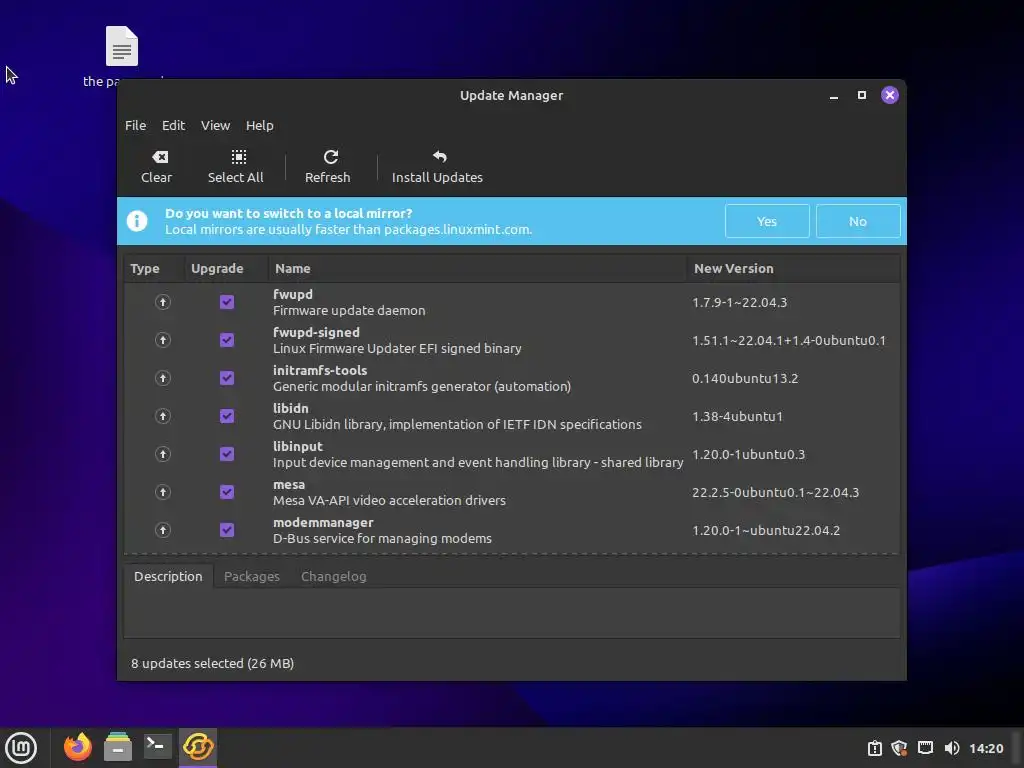This screenshot has height=768, width=1024.
Task: Open the Terminal from the panel
Action: point(157,746)
